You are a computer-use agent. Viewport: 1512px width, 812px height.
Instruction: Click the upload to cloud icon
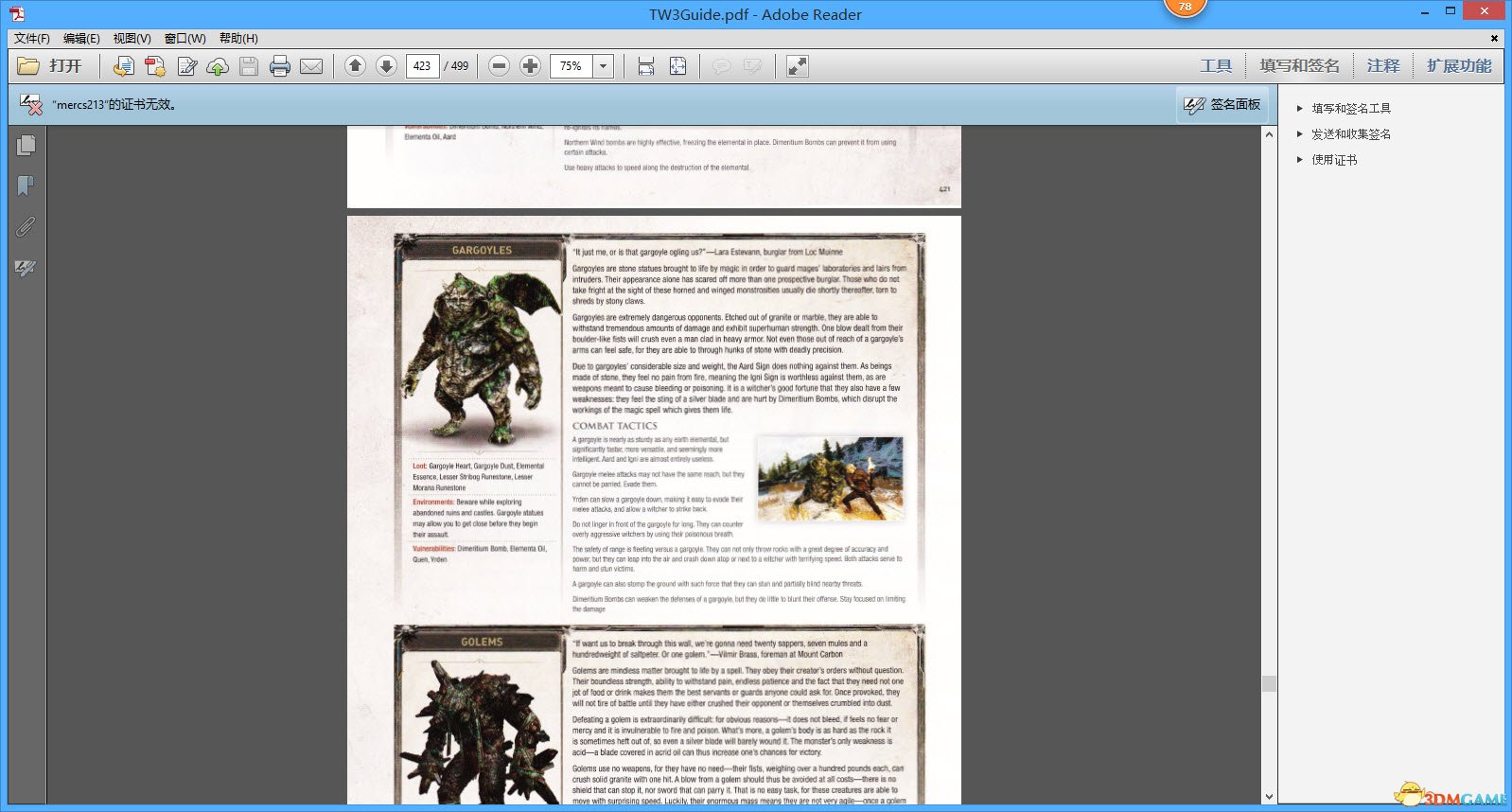(218, 66)
